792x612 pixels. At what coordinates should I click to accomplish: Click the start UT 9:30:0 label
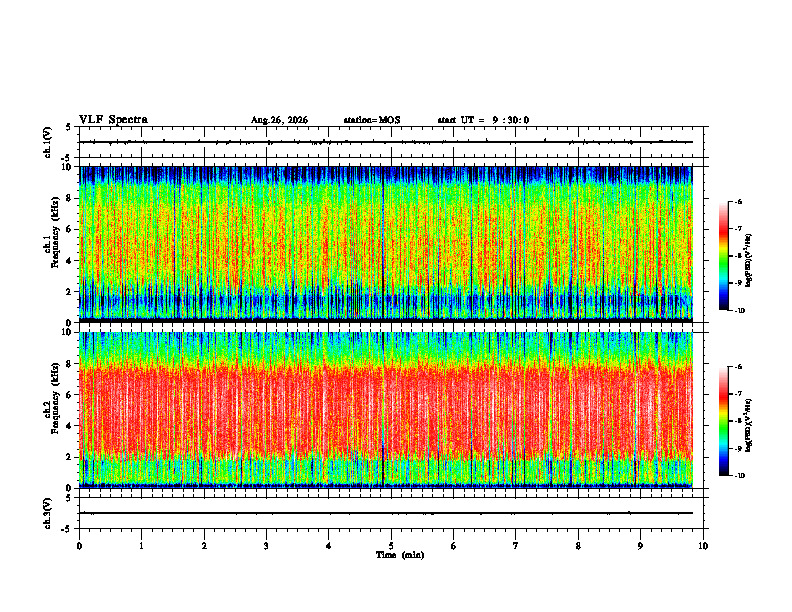[x=483, y=120]
